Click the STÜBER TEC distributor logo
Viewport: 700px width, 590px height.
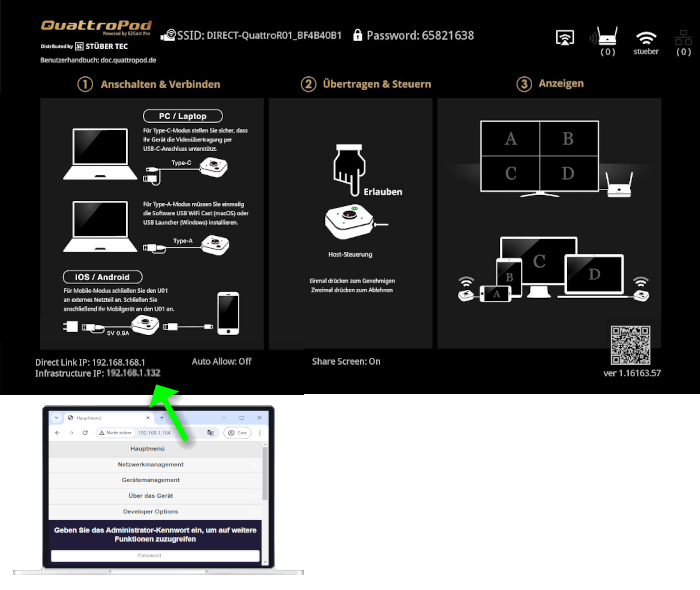pos(101,46)
